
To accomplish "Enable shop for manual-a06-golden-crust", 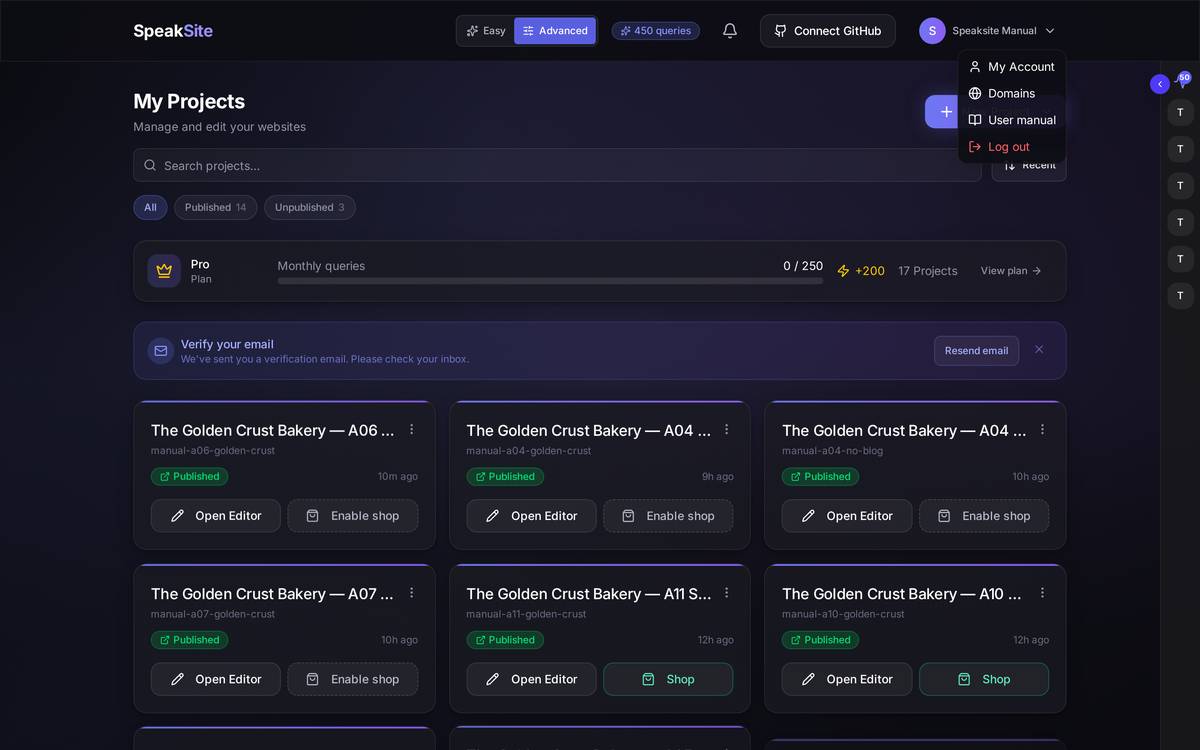I will point(353,516).
